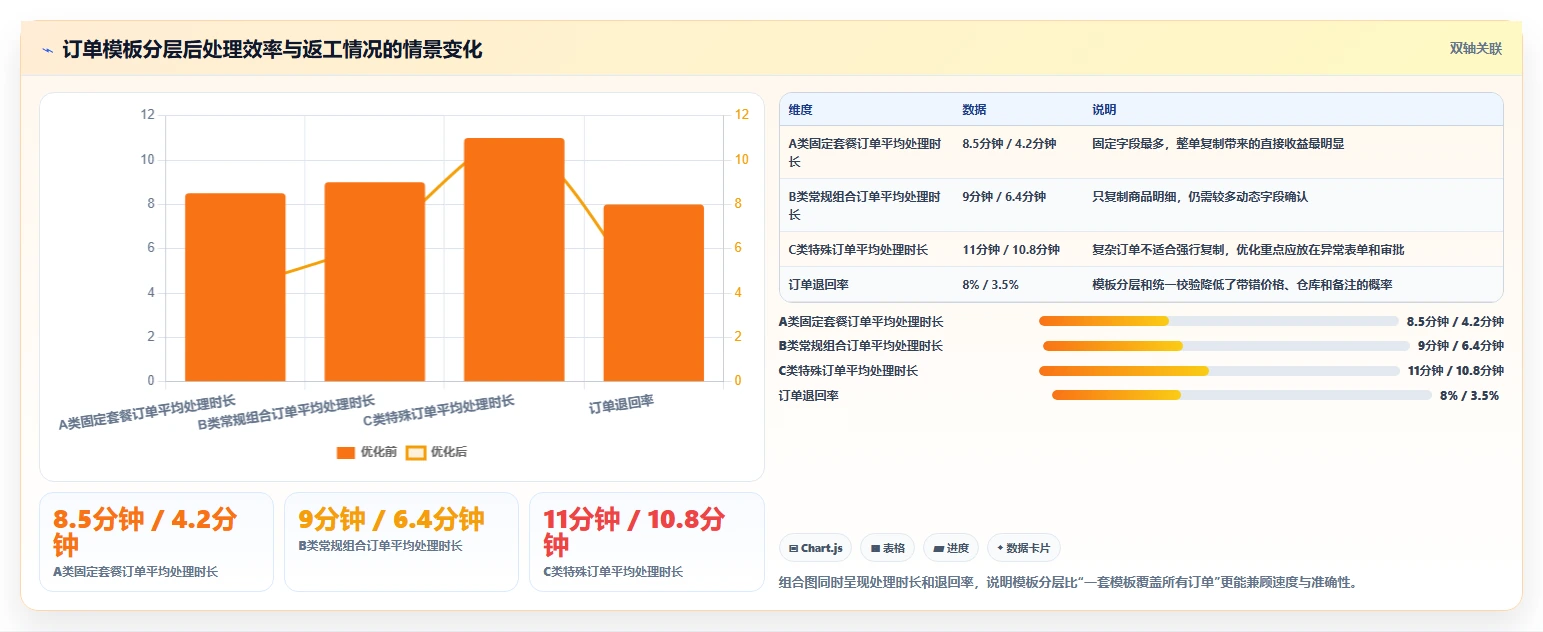Image resolution: width=1543 pixels, height=632 pixels.
Task: Select the 表格 tag
Action: 887,548
